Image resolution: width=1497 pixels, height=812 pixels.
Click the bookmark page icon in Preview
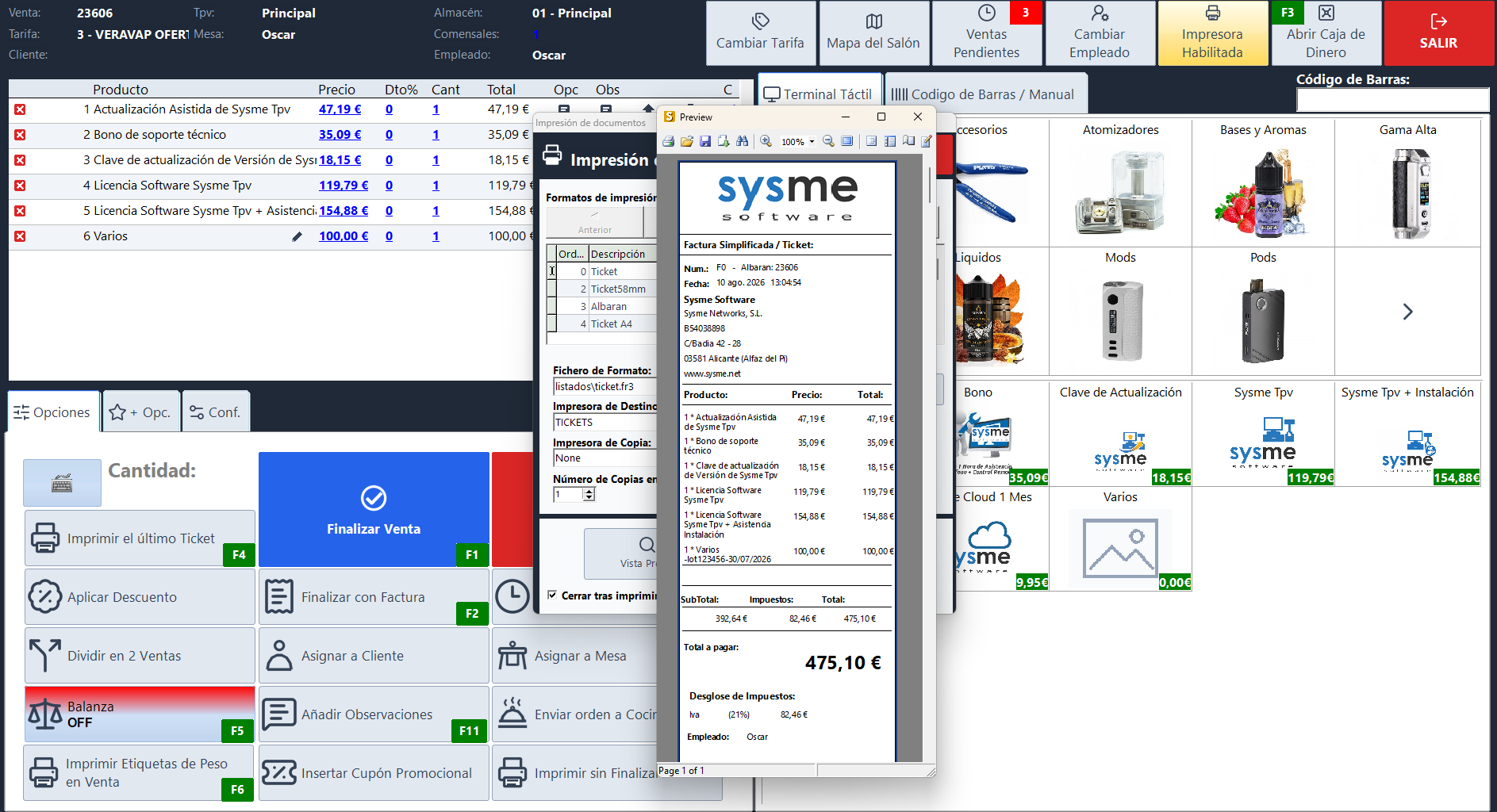pyautogui.click(x=908, y=141)
